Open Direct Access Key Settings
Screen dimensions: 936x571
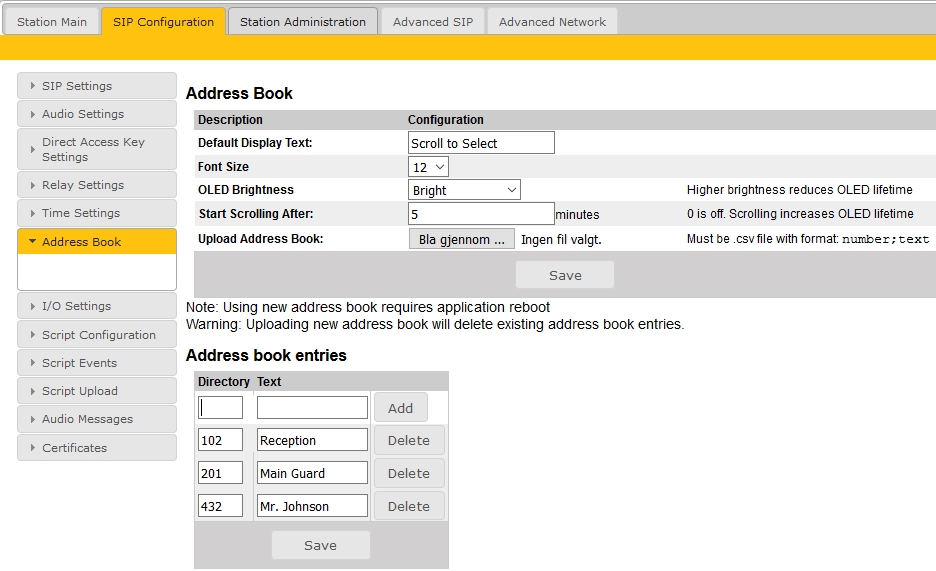96,149
